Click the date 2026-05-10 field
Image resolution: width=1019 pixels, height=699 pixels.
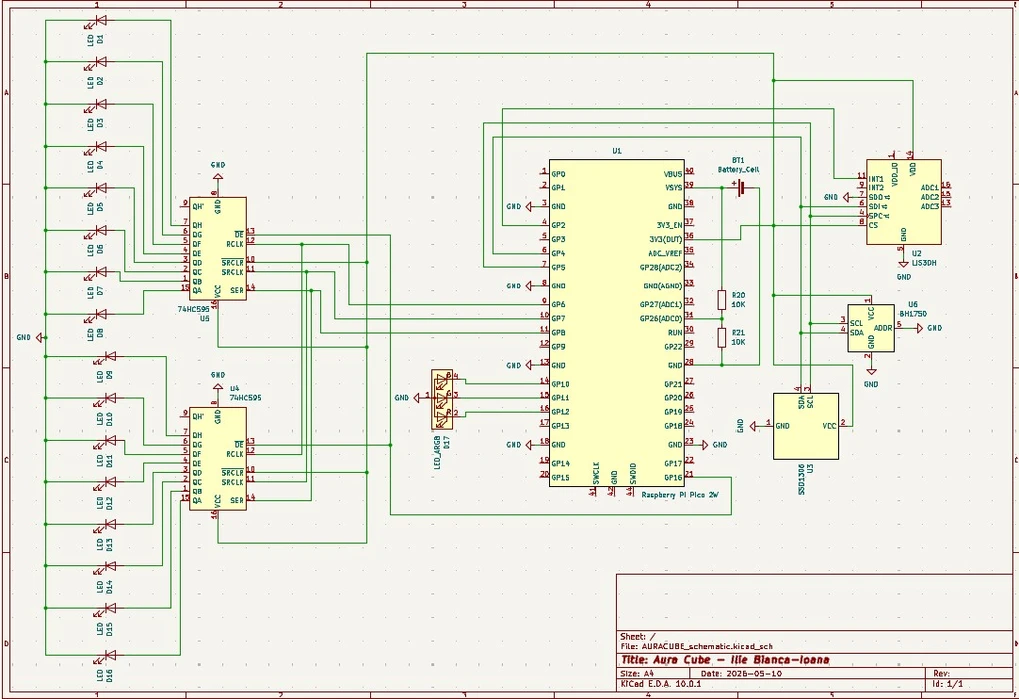pyautogui.click(x=742, y=673)
